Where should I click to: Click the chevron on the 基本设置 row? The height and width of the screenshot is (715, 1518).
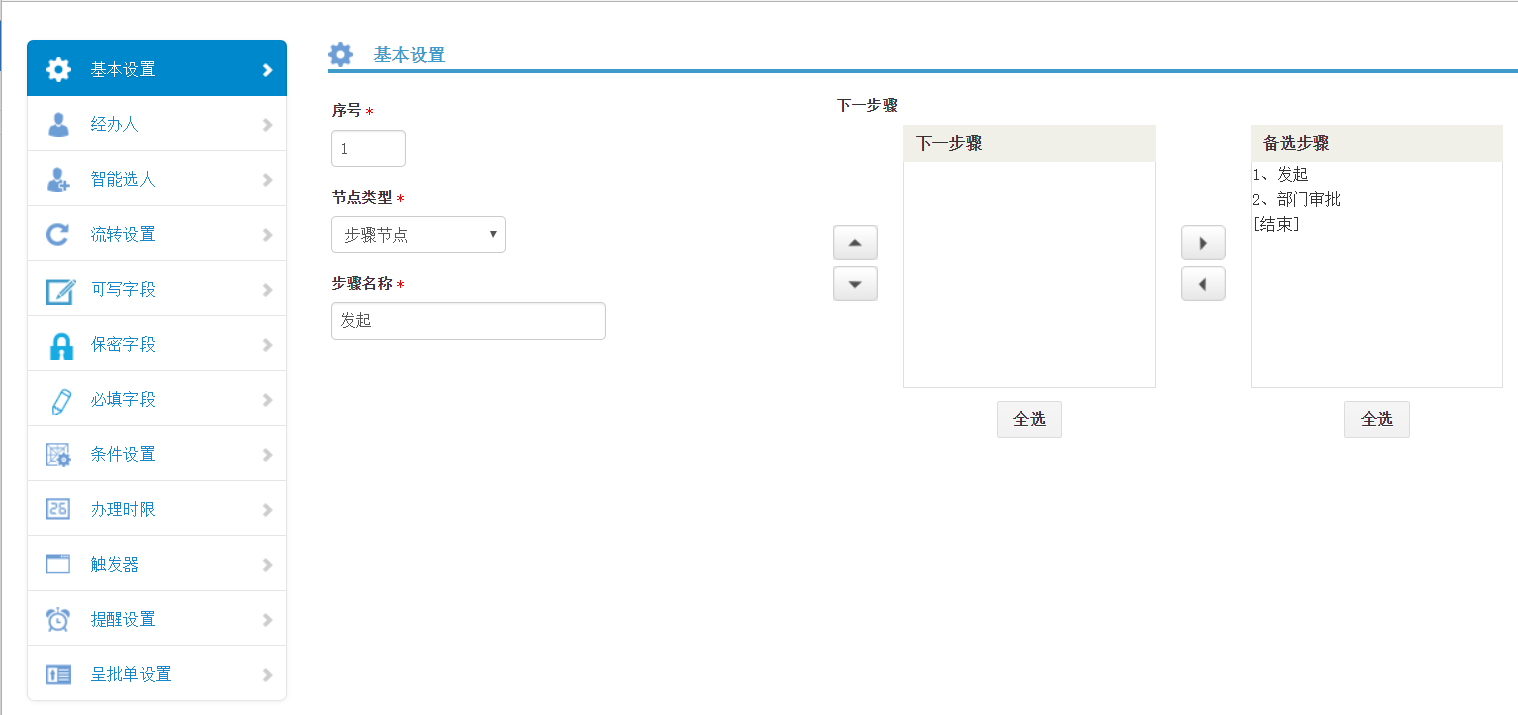[x=267, y=70]
